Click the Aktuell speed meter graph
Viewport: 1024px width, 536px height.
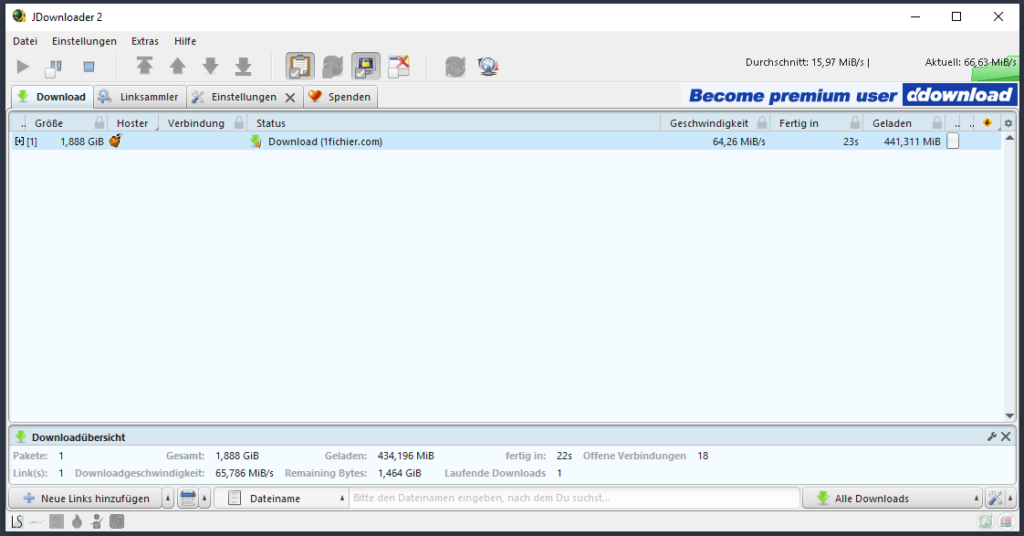click(x=994, y=69)
